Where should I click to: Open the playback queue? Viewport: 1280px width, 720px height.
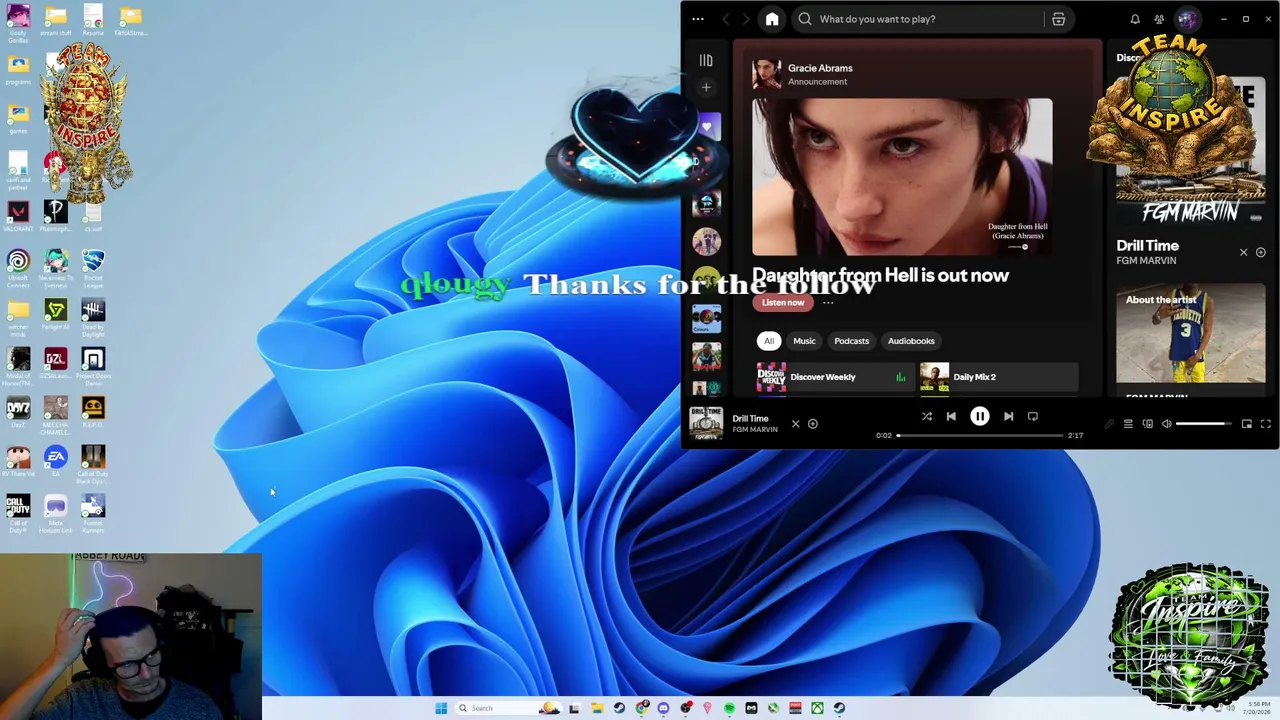coord(1128,424)
